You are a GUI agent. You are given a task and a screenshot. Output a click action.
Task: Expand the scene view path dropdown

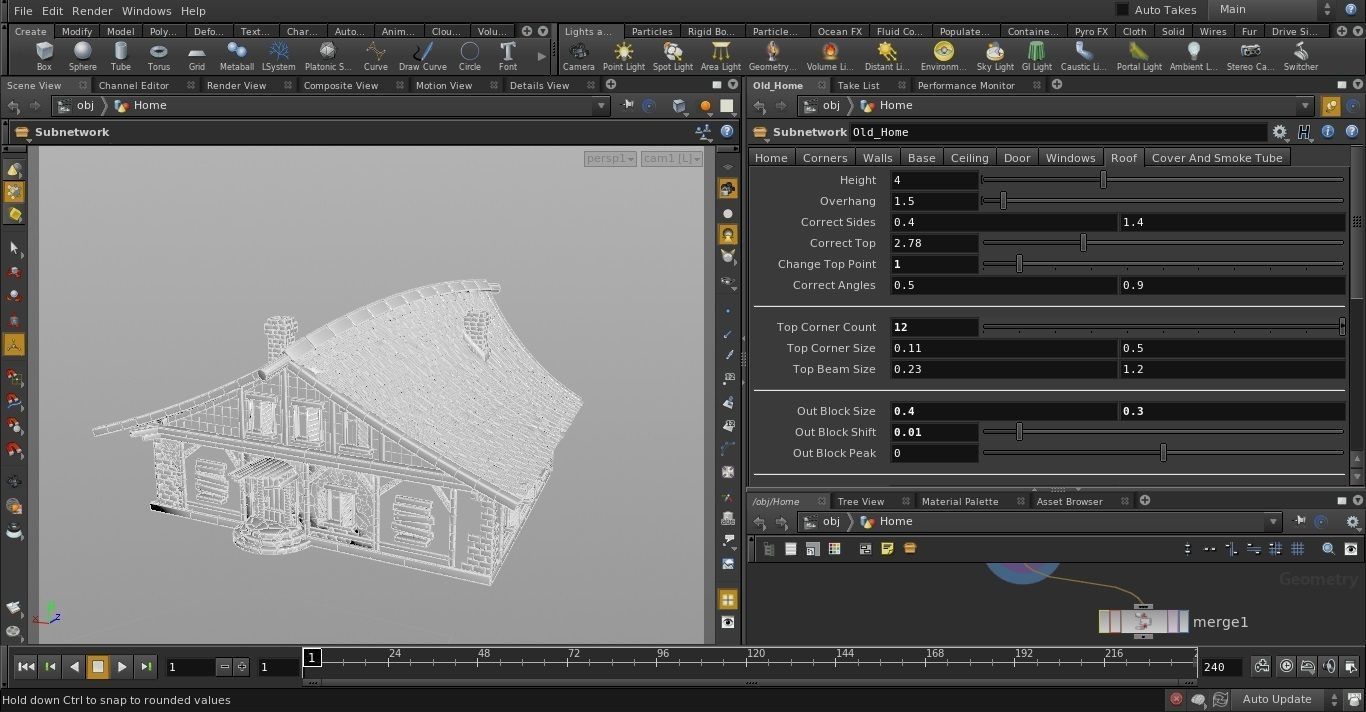coord(601,106)
